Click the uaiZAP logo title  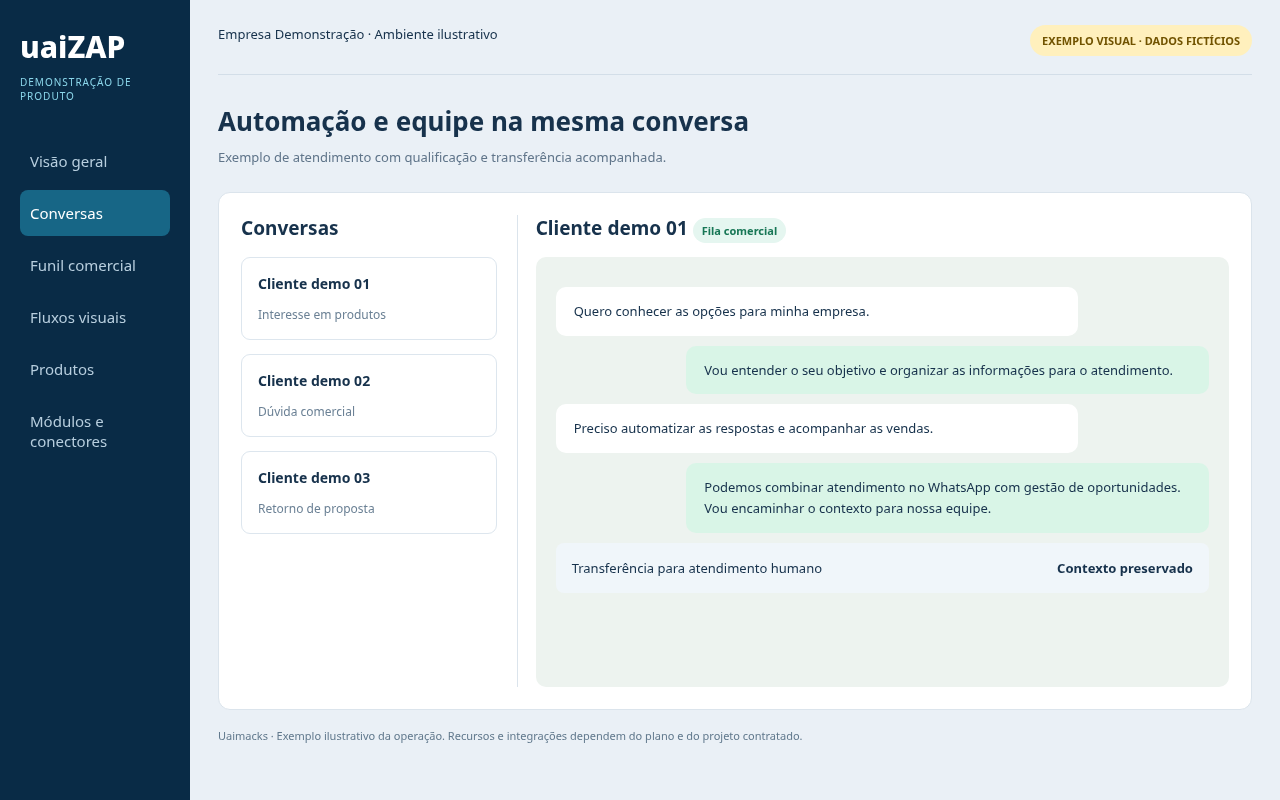coord(73,47)
